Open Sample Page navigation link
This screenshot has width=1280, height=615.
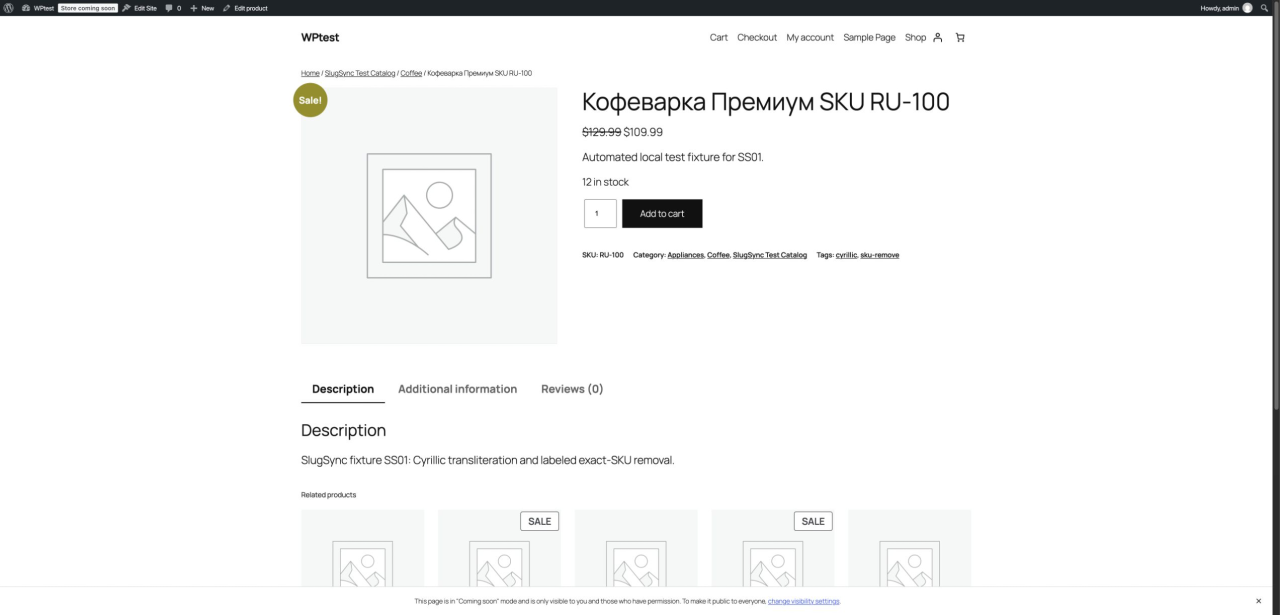click(x=869, y=37)
